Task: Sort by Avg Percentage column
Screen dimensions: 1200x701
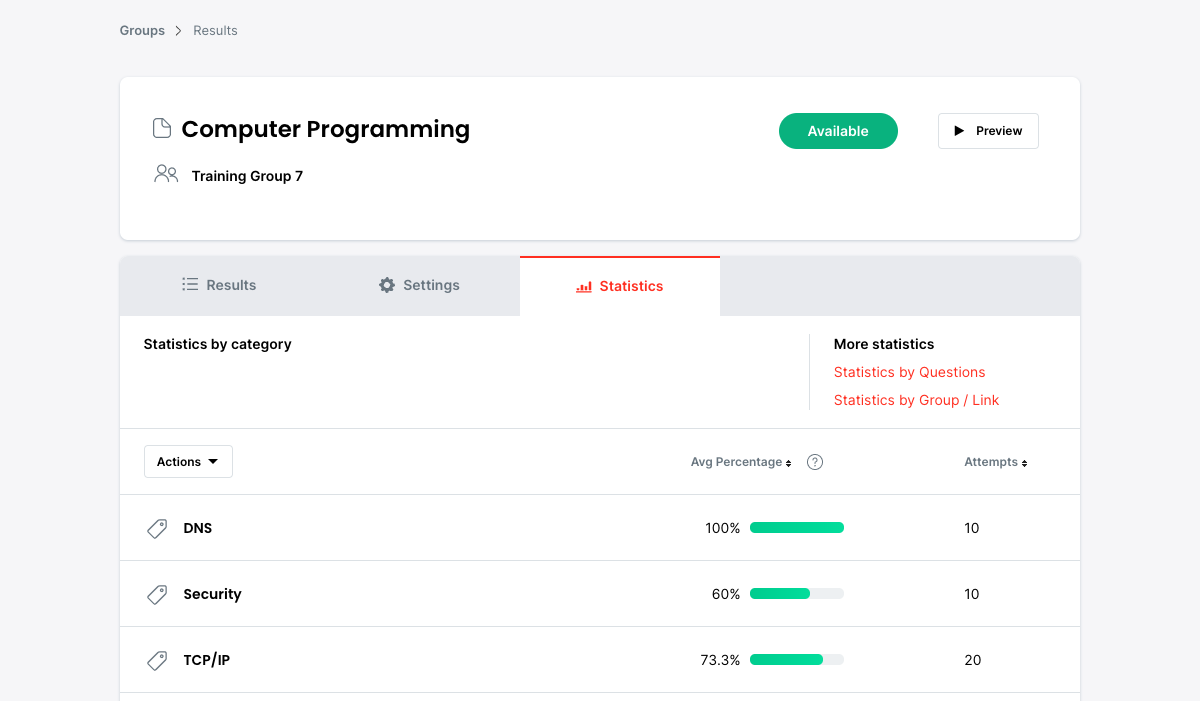Action: (740, 462)
